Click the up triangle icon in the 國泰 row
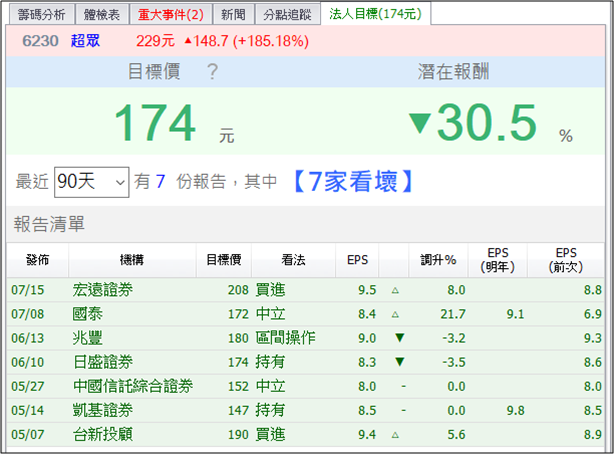614x454 pixels. tap(395, 314)
